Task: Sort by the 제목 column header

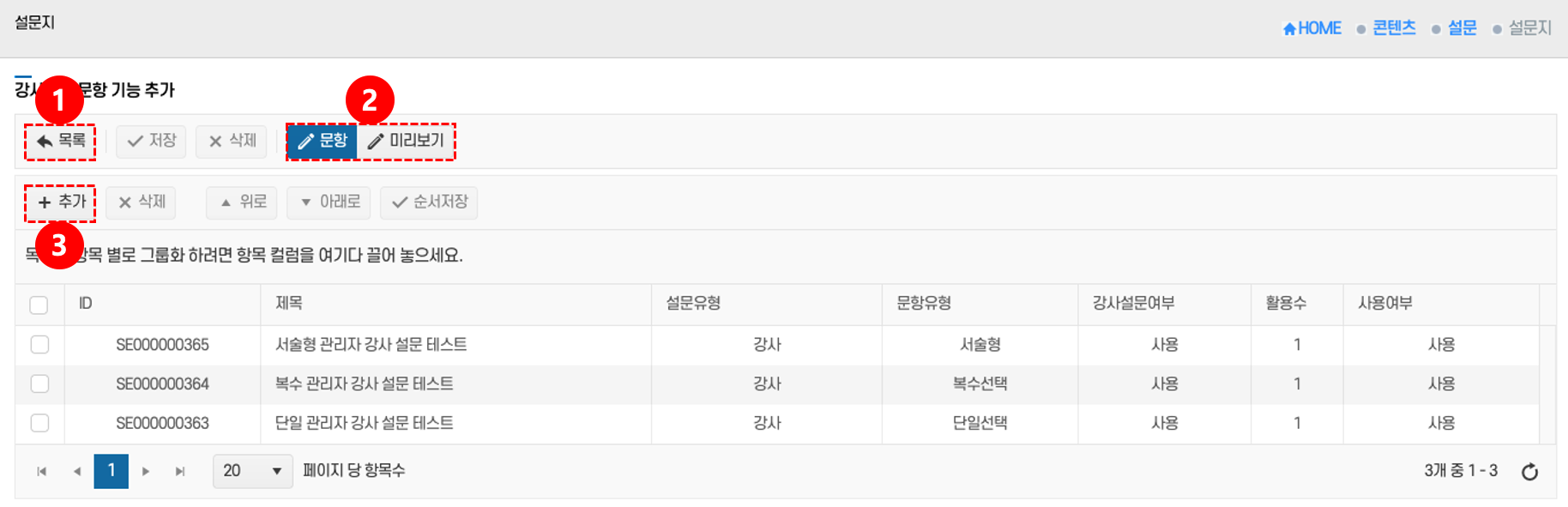Action: 289,304
